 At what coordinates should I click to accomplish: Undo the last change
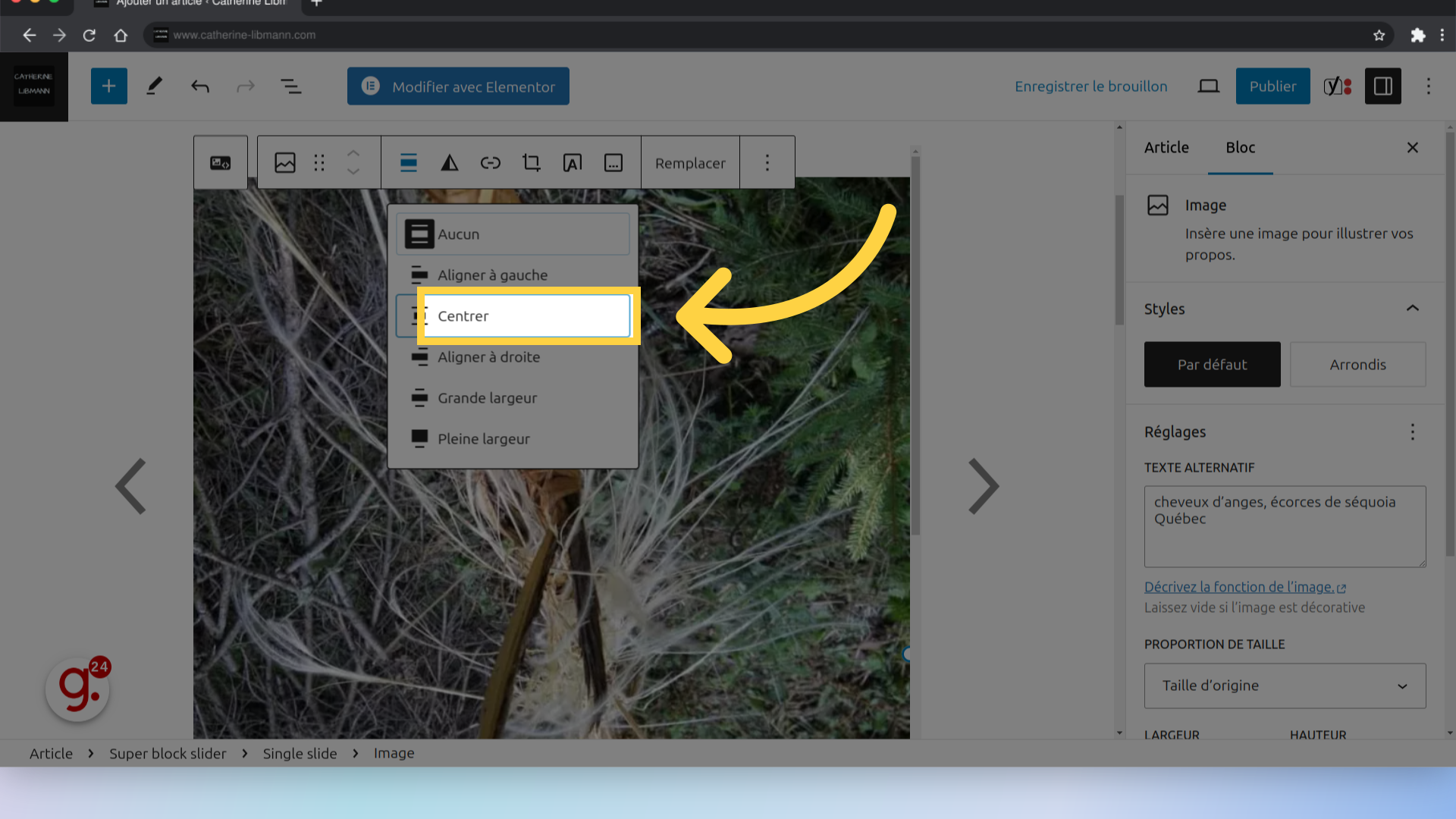(200, 86)
